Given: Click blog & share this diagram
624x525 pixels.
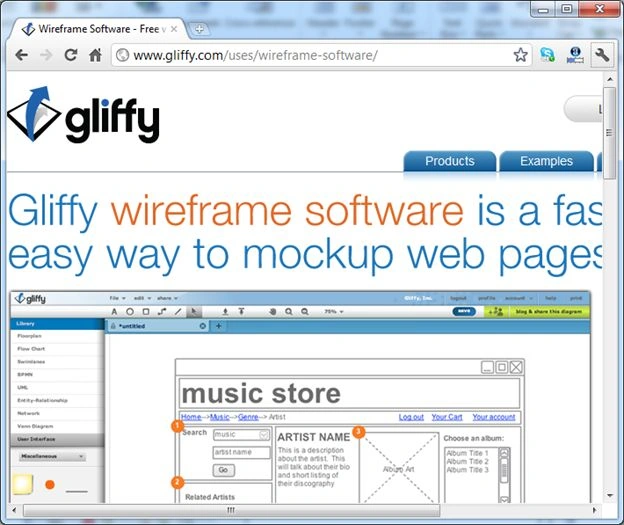Looking at the screenshot, I should pos(549,312).
